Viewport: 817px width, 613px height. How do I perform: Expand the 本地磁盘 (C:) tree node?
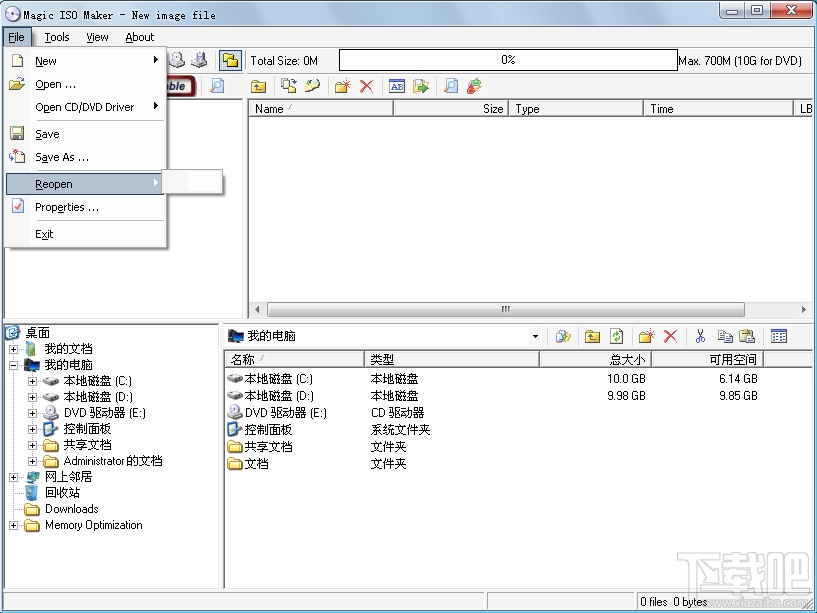click(32, 381)
